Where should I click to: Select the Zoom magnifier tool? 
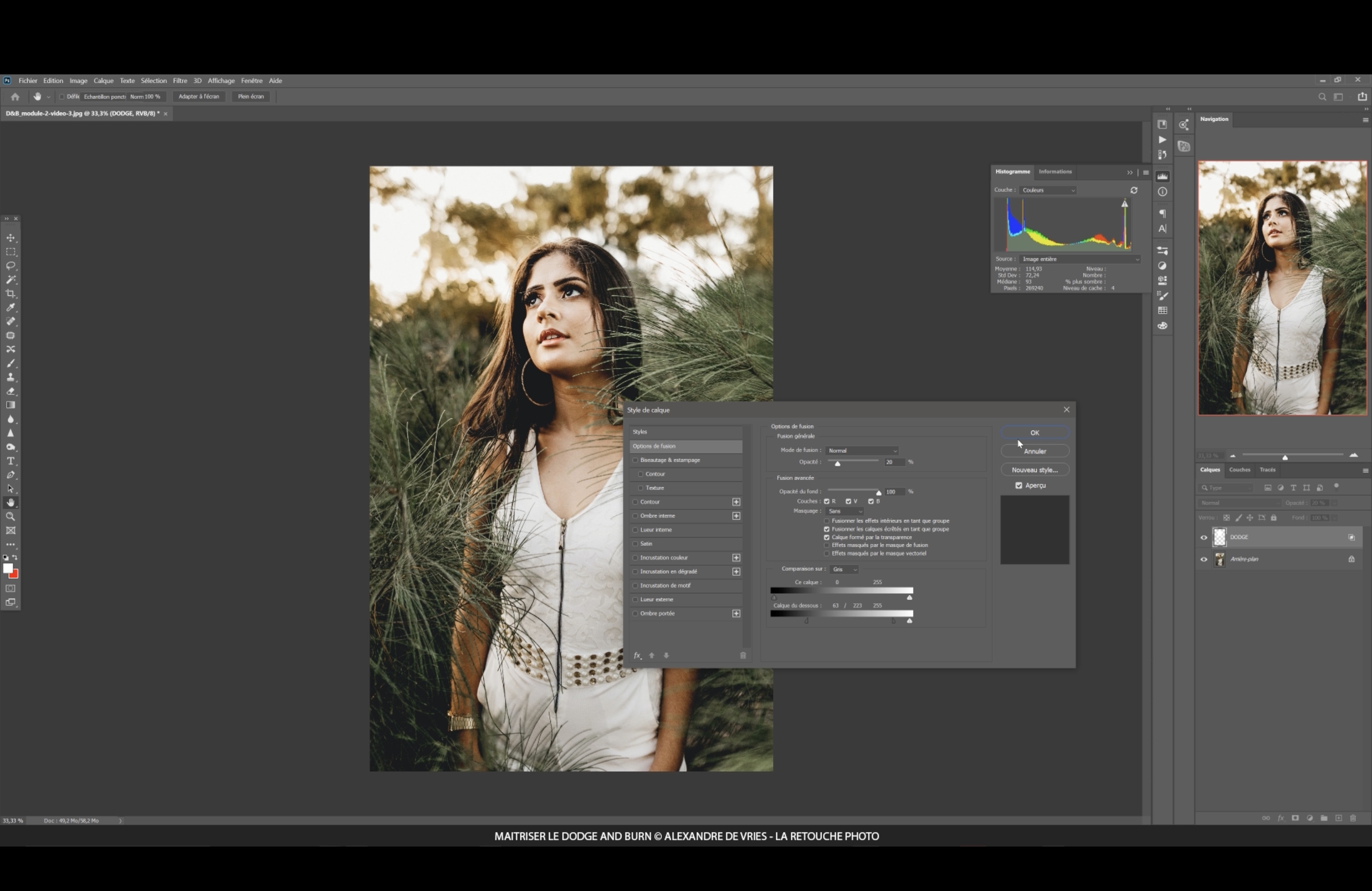(x=10, y=517)
